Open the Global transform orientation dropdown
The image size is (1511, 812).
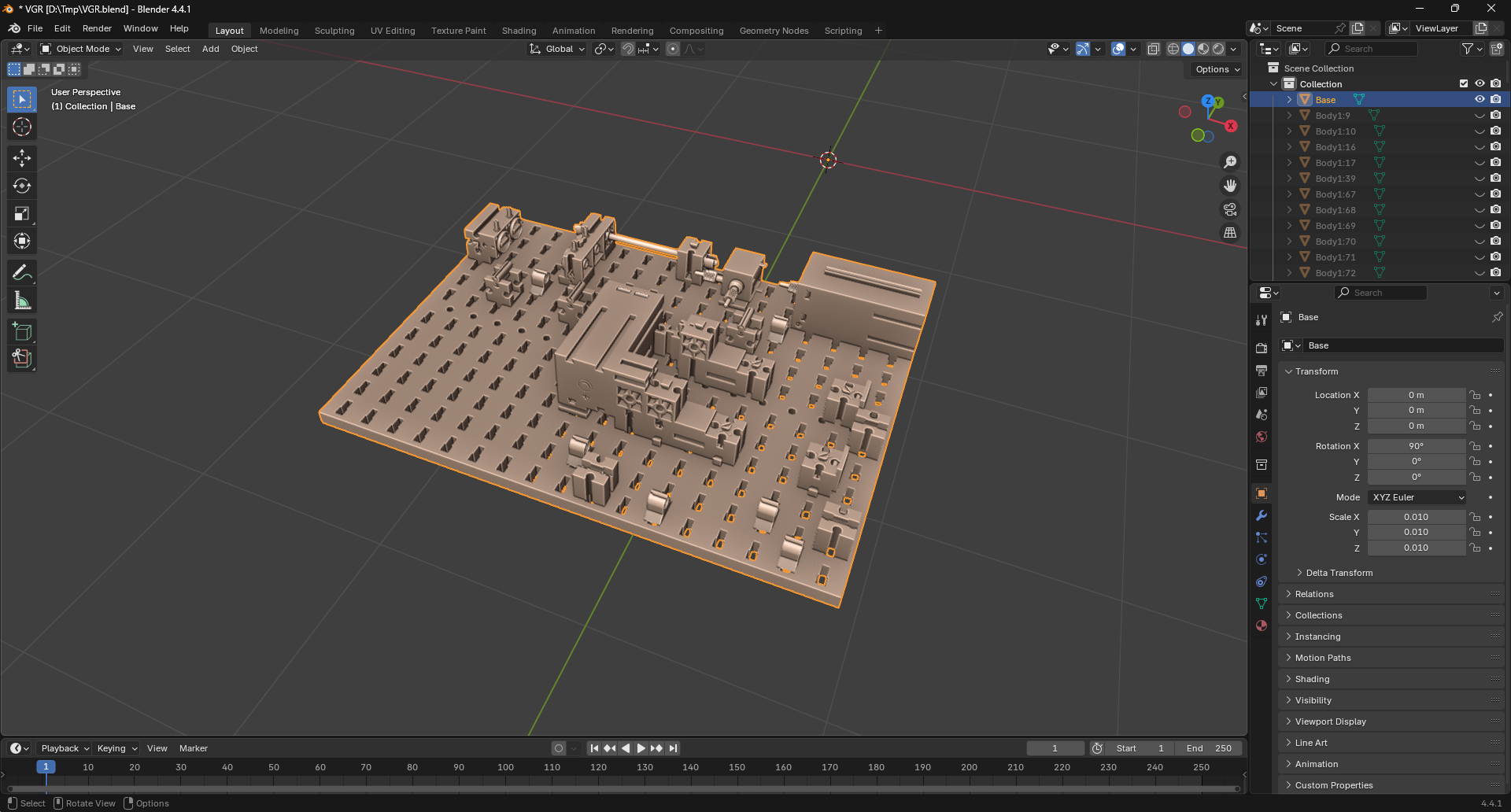tap(556, 49)
